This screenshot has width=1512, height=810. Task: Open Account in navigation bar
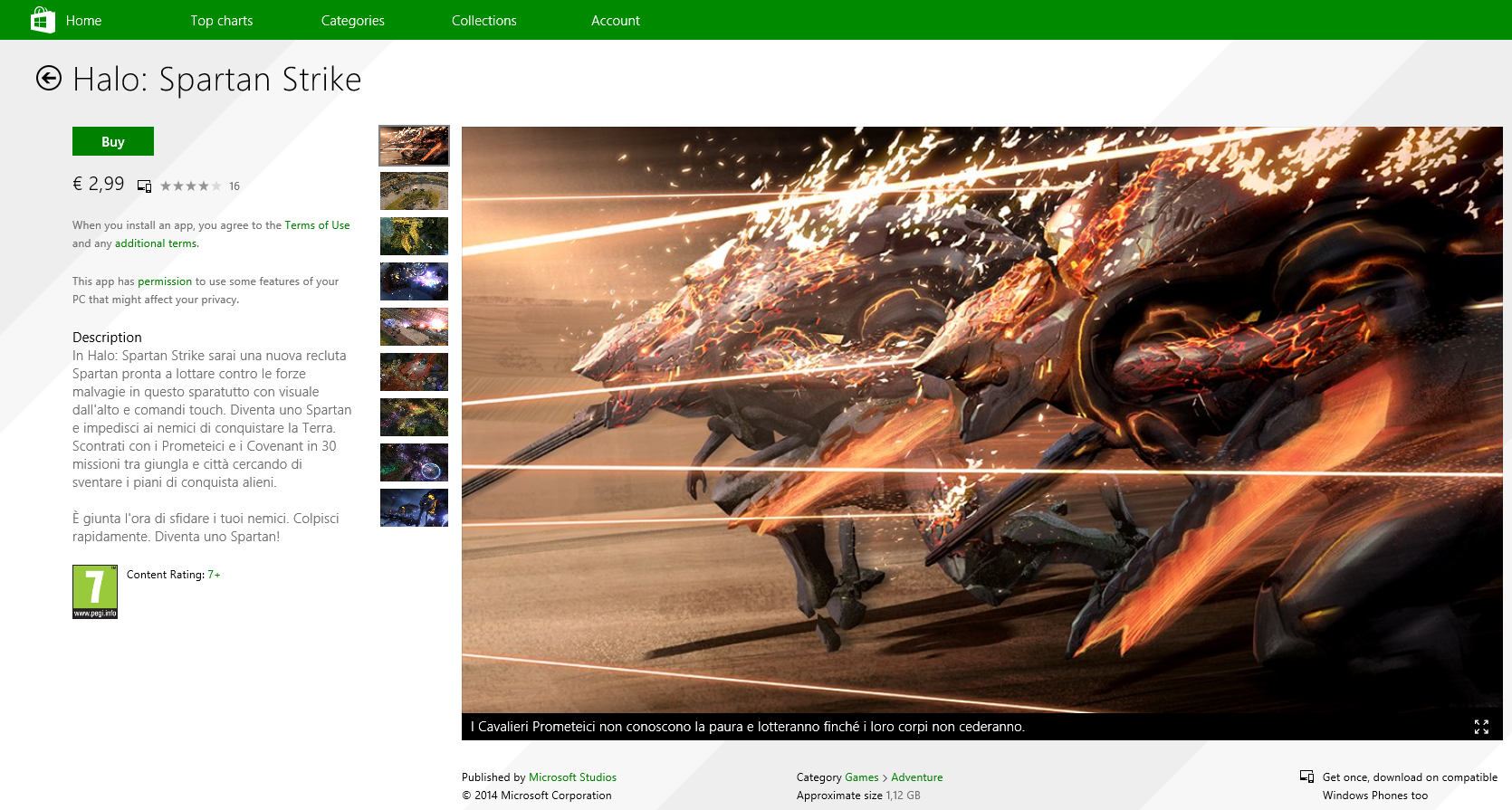pos(616,20)
